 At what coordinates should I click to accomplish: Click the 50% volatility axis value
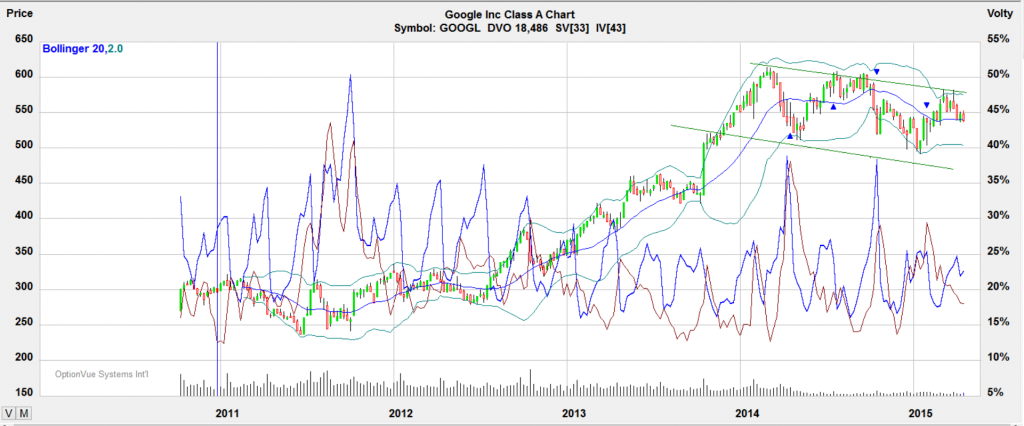pyautogui.click(x=999, y=74)
